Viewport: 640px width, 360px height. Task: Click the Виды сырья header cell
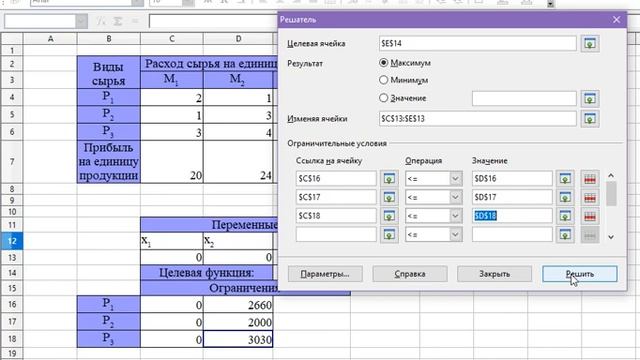(109, 73)
